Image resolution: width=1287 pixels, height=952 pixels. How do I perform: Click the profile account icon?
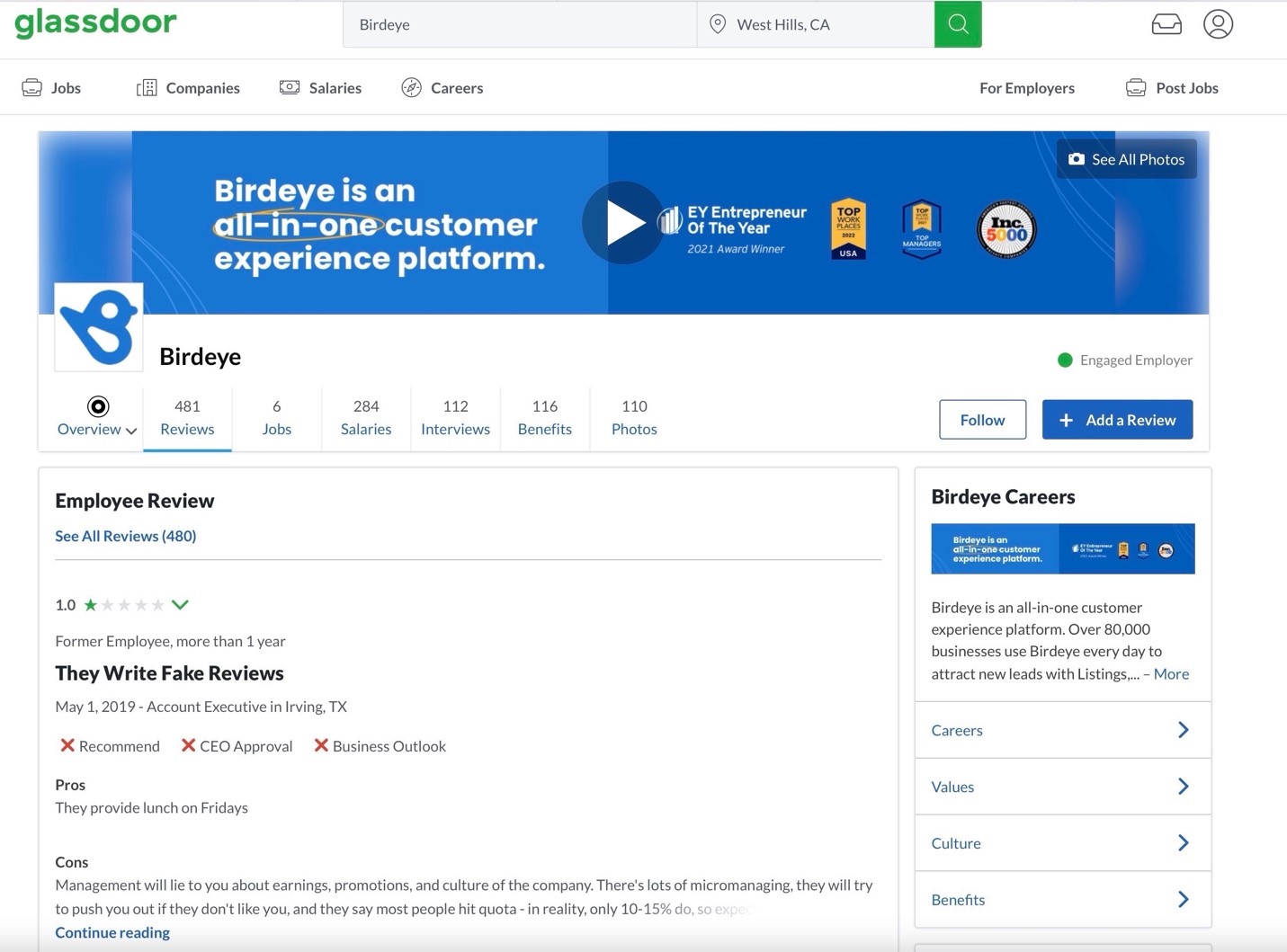click(1218, 23)
